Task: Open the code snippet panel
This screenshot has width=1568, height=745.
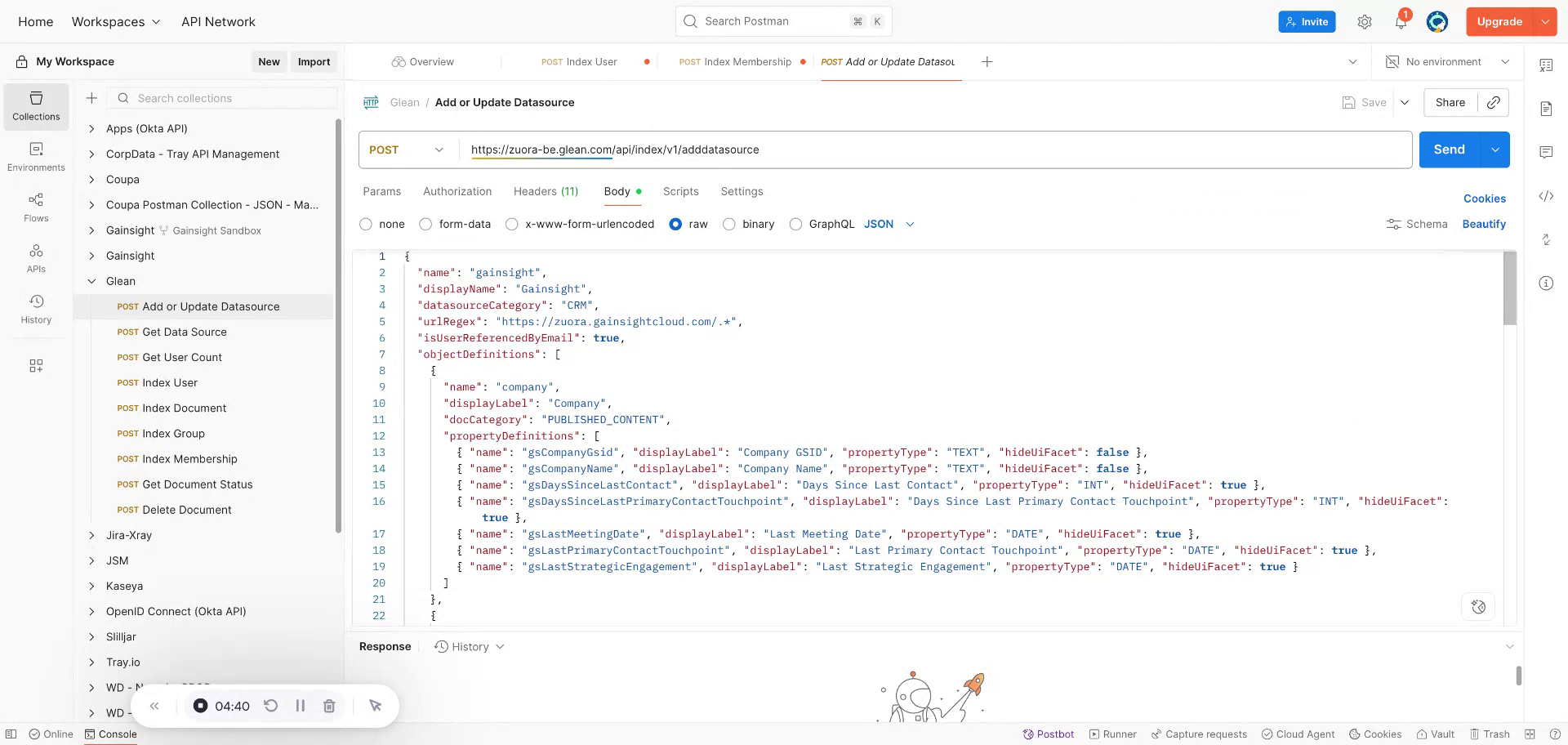Action: [x=1546, y=196]
